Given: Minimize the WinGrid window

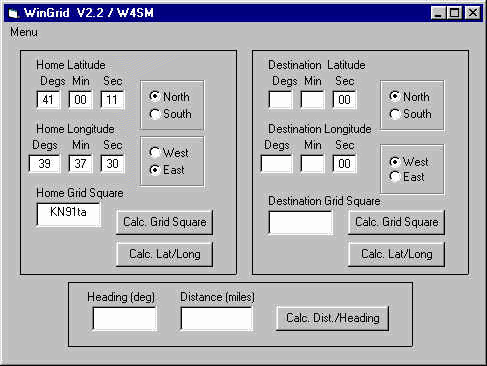Looking at the screenshot, I should [438, 13].
